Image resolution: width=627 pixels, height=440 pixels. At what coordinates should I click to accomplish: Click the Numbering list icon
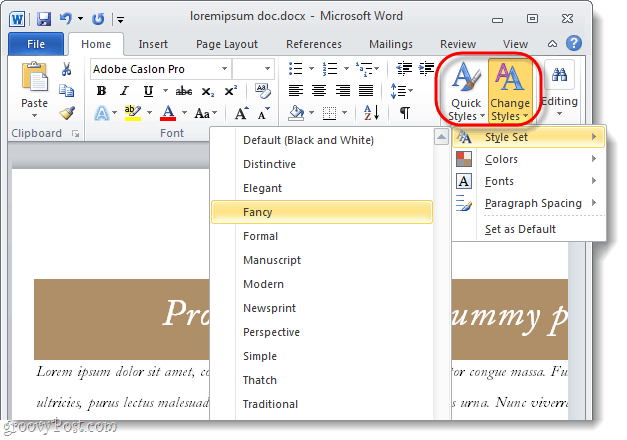click(330, 69)
